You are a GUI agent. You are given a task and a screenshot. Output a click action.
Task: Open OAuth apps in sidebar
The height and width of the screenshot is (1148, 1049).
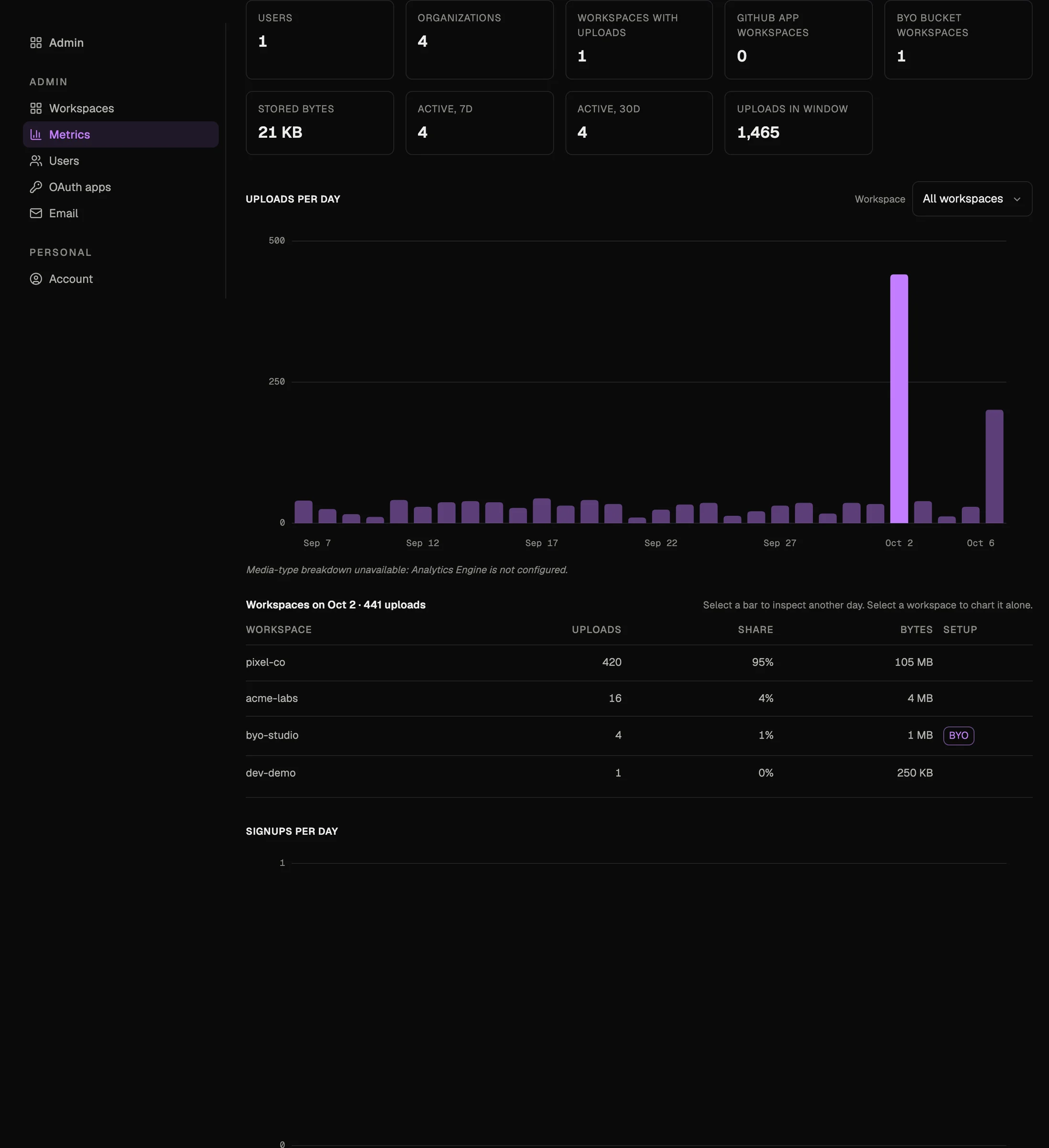[x=120, y=187]
